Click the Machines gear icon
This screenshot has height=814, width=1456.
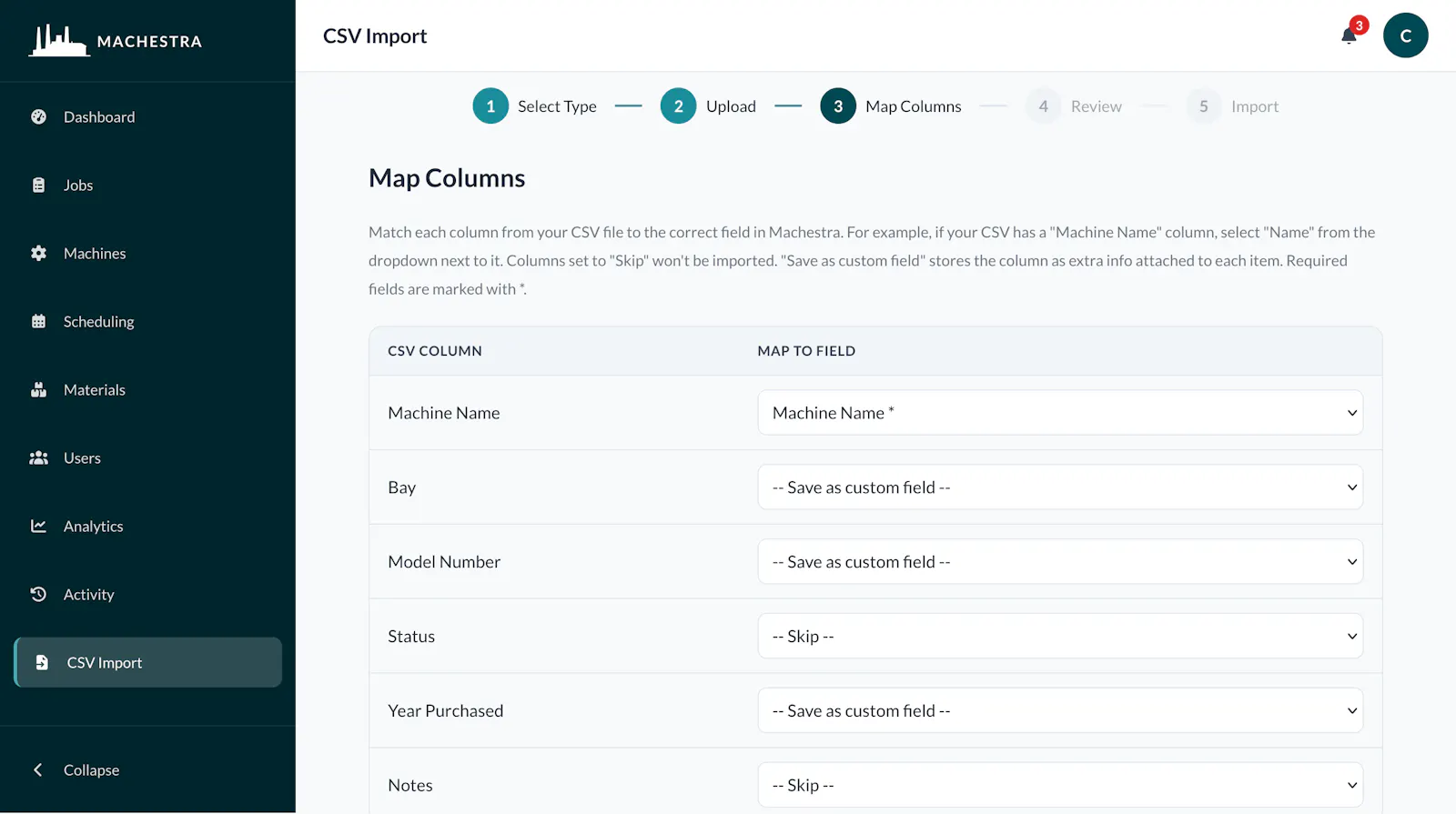pos(38,253)
